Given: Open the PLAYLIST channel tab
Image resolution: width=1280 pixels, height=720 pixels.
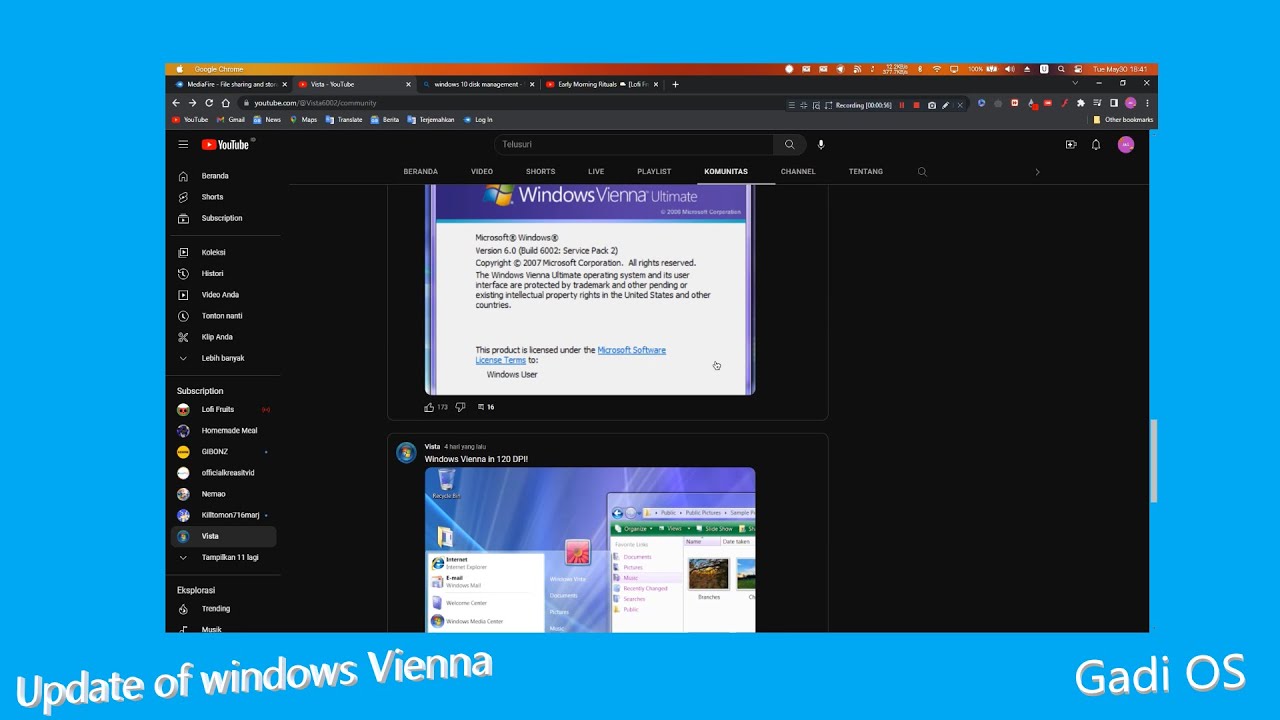Looking at the screenshot, I should [654, 171].
